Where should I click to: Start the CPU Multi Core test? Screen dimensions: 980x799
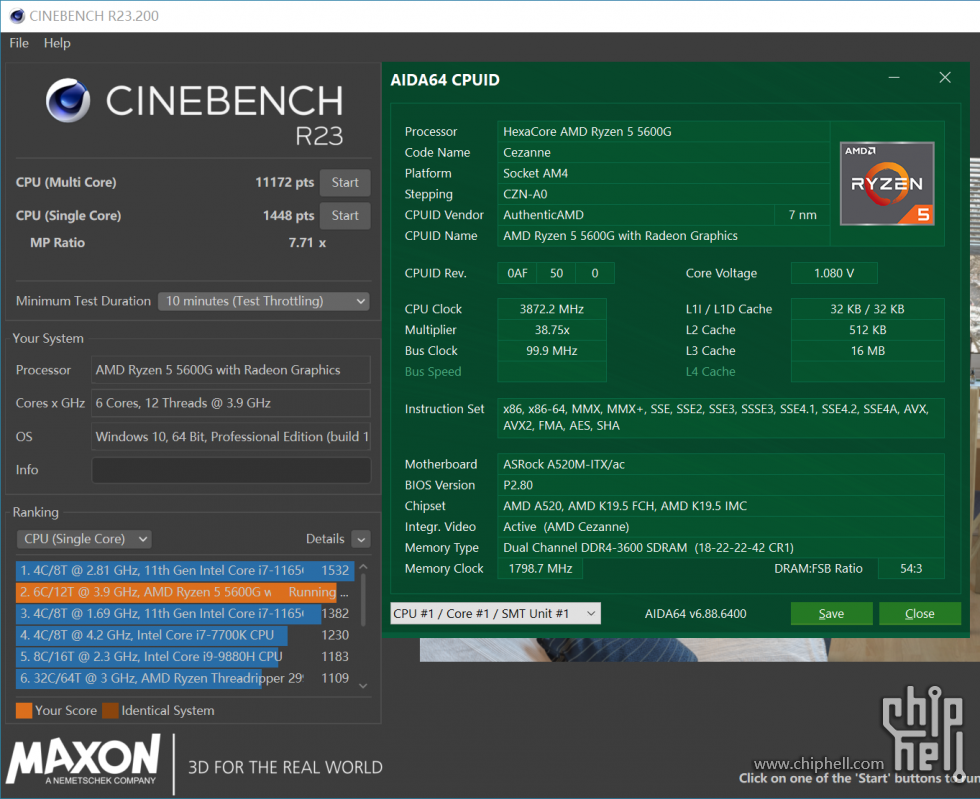(x=345, y=183)
